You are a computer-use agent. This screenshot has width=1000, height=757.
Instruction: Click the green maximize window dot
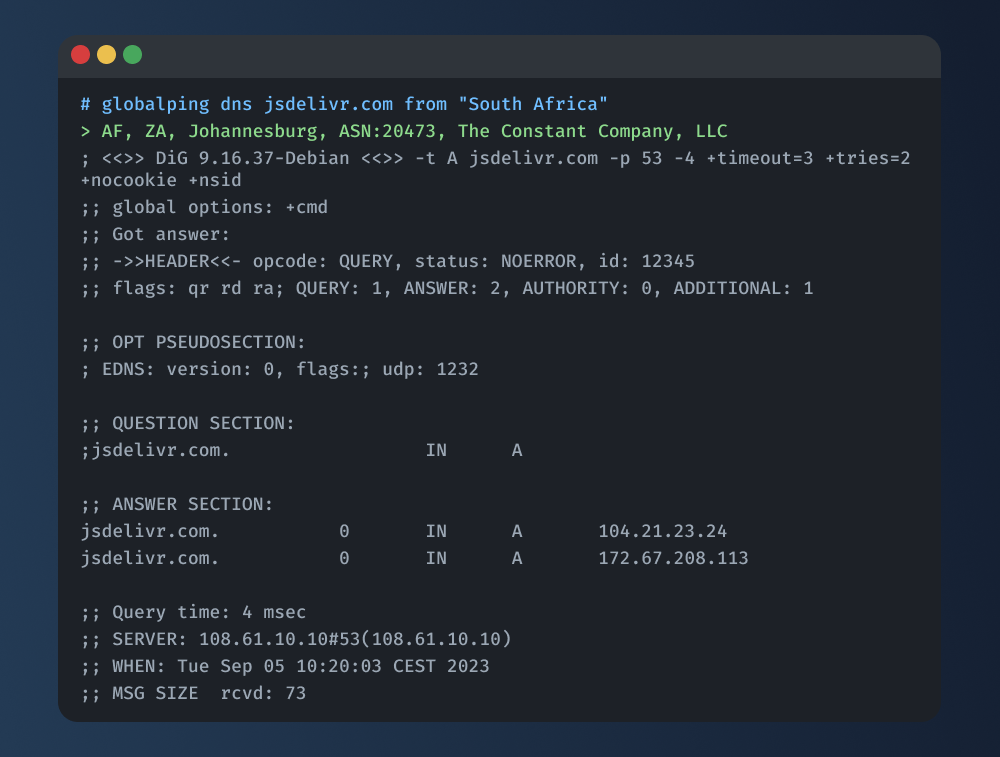133,55
